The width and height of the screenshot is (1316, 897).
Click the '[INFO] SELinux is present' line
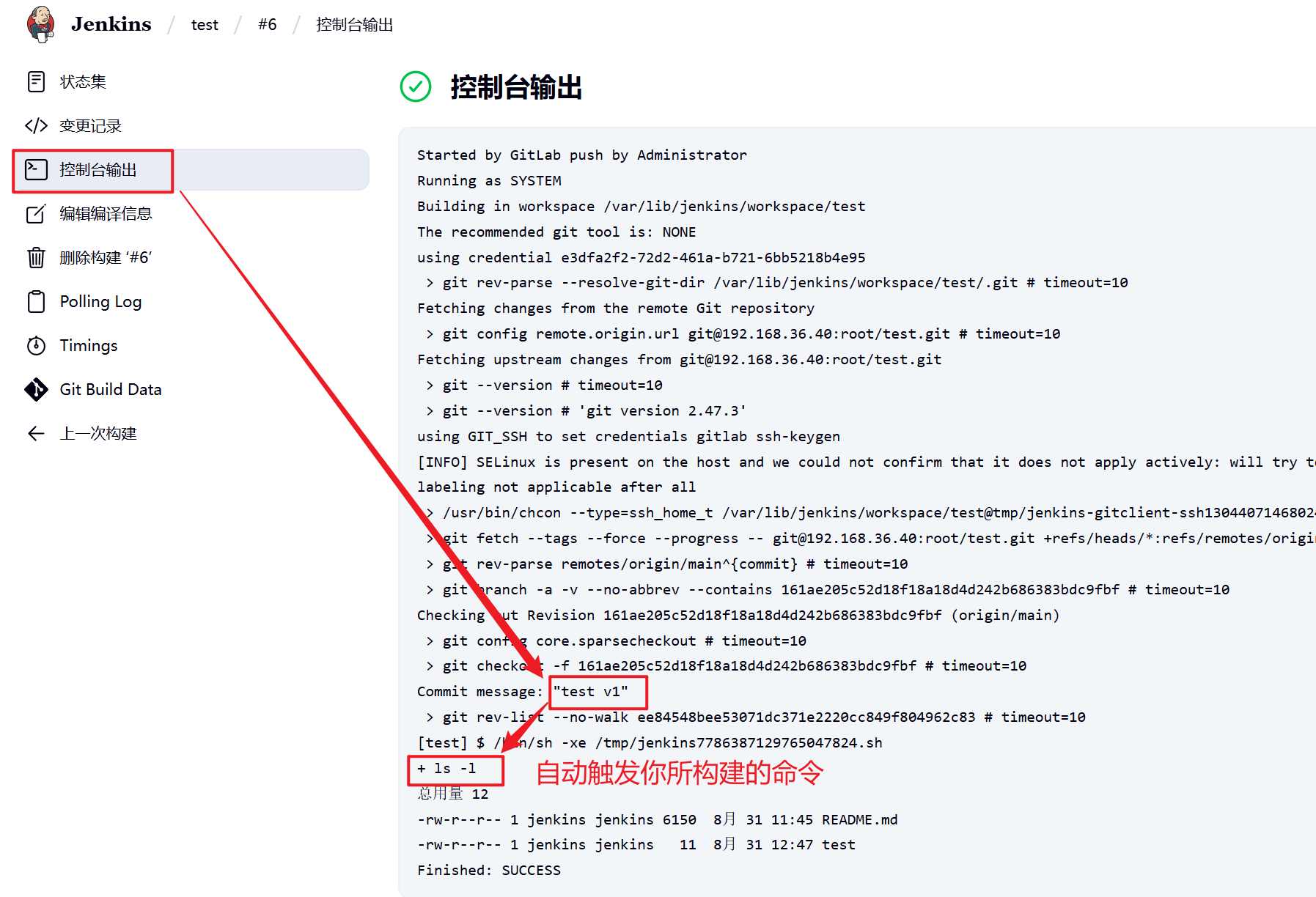pyautogui.click(x=867, y=462)
